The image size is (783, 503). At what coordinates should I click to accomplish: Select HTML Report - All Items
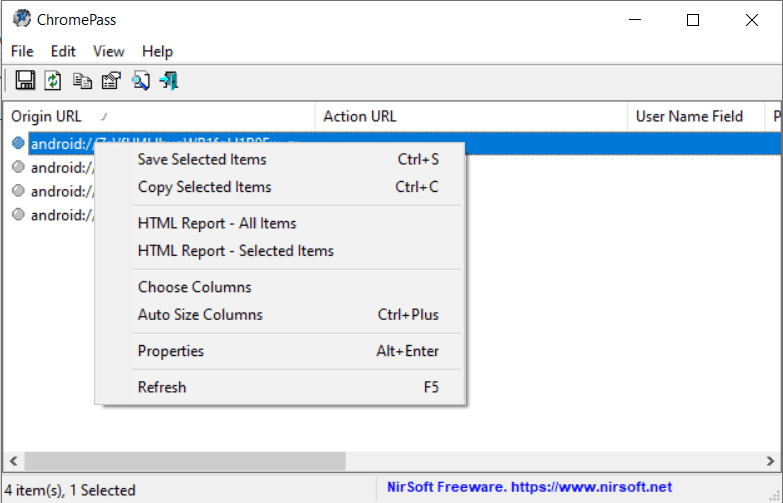coord(217,223)
